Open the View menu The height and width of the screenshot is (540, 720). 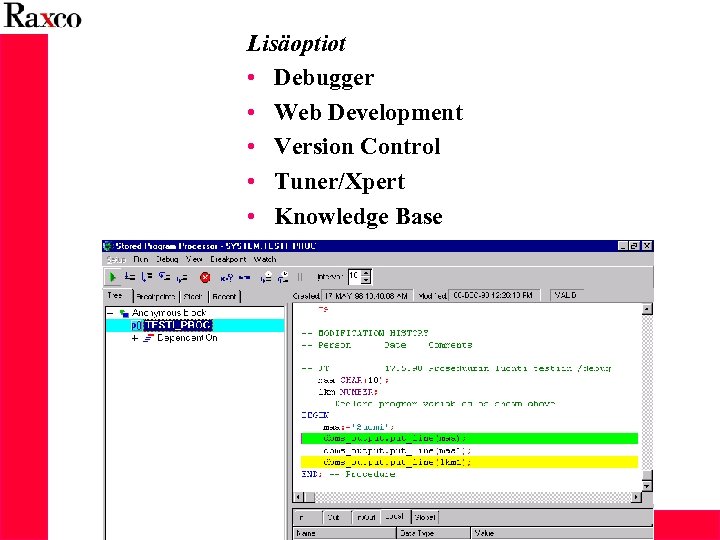(x=194, y=259)
